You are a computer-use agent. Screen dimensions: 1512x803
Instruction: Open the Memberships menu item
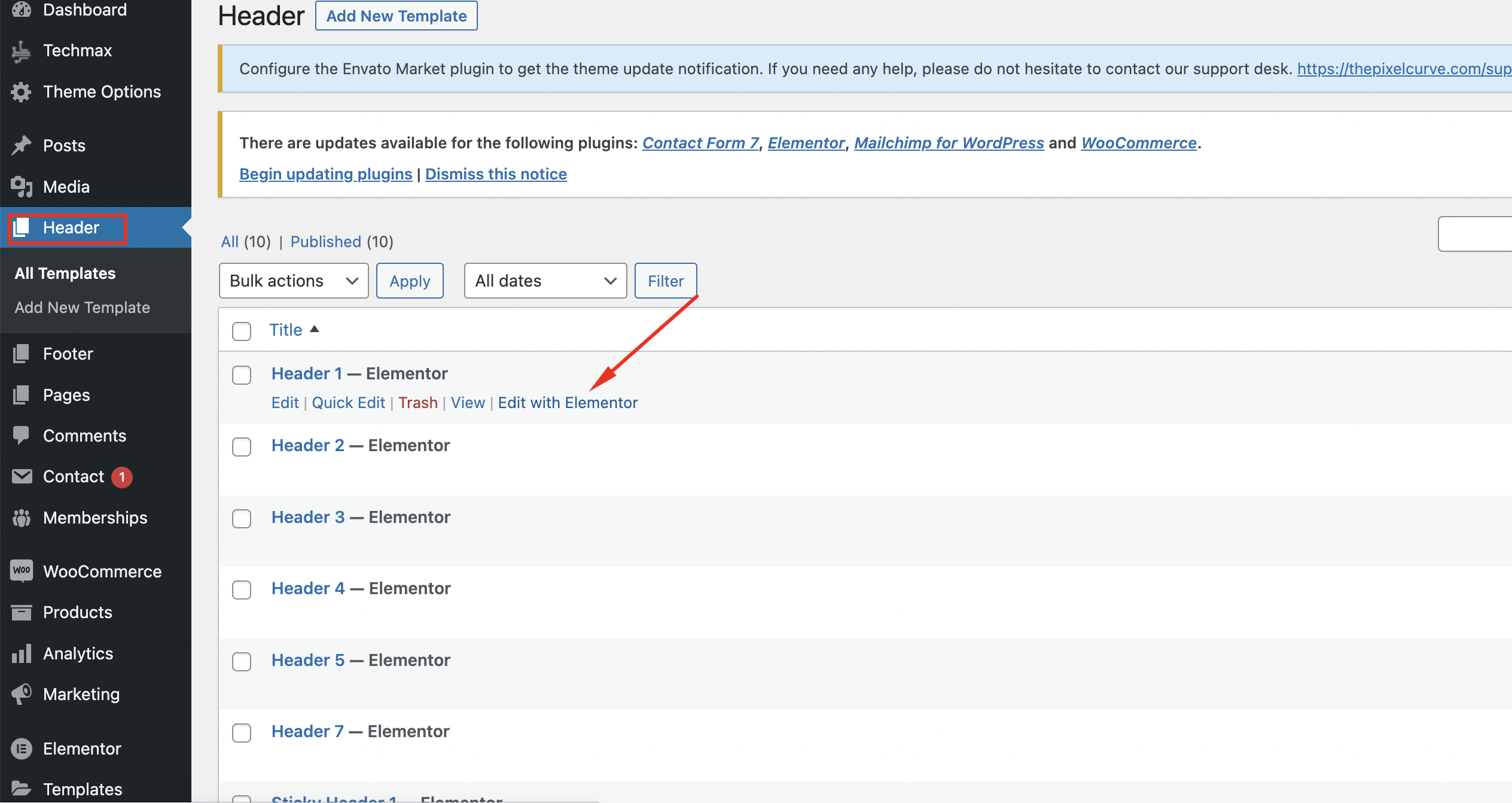click(95, 518)
